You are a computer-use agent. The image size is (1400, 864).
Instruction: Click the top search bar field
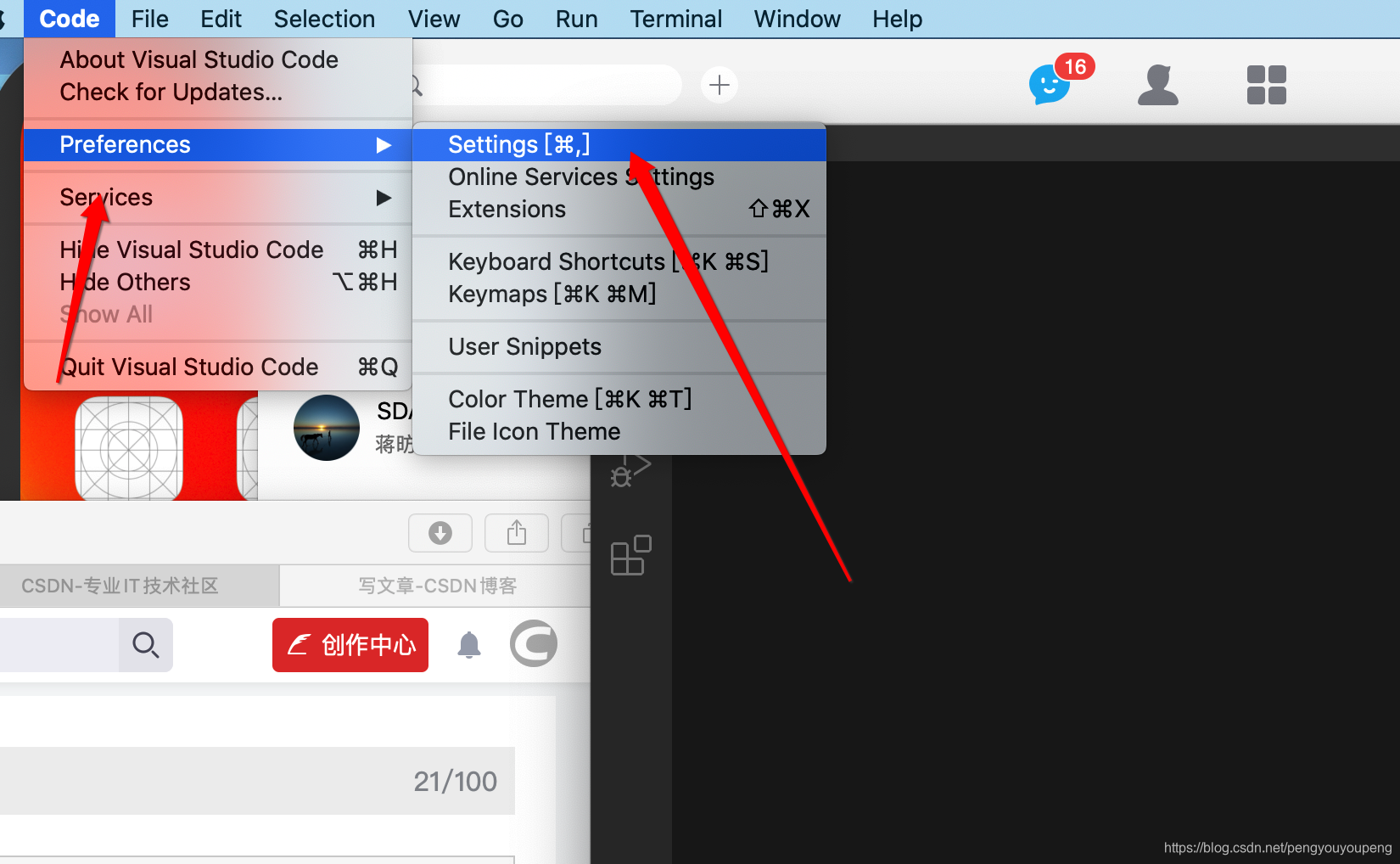(547, 85)
